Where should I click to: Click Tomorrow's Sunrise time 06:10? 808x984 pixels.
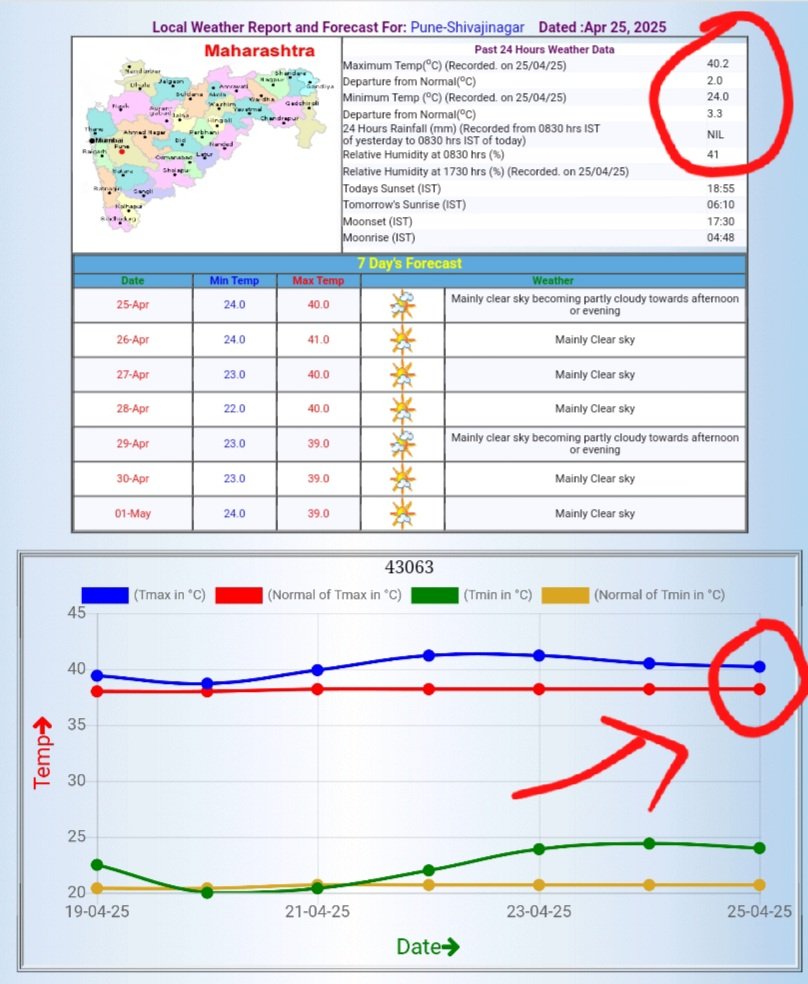point(721,205)
